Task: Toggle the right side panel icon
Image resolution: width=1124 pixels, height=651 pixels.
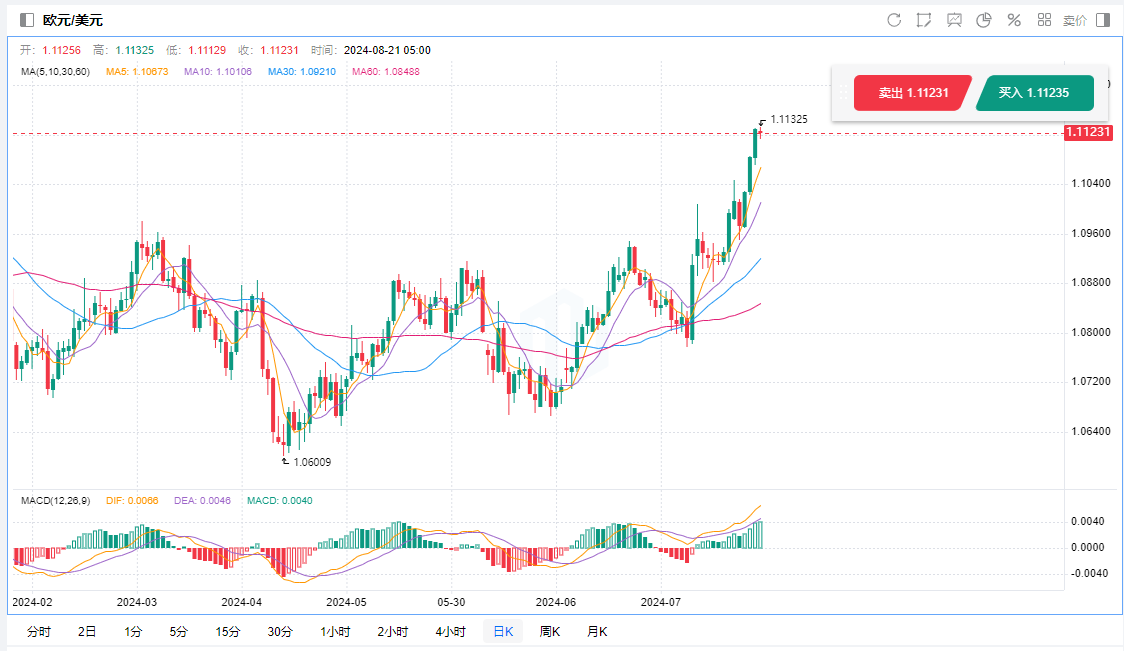Action: (1103, 20)
